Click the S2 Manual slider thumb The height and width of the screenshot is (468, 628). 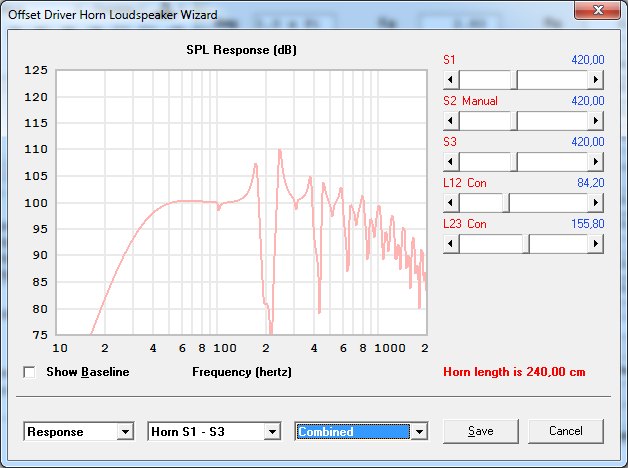(x=514, y=121)
